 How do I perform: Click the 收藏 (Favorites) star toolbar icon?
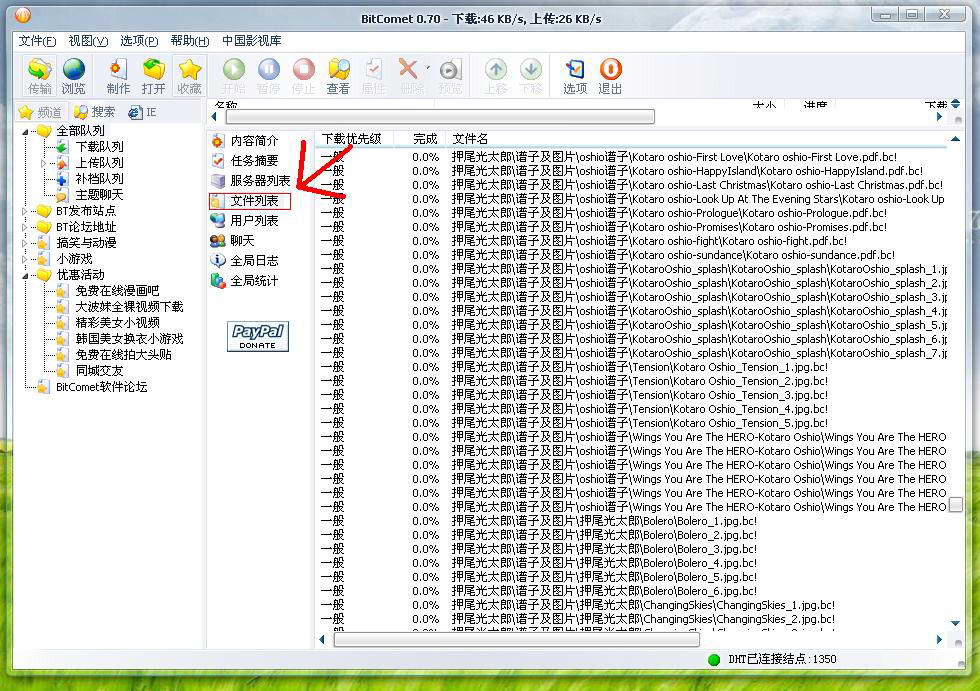coord(189,76)
